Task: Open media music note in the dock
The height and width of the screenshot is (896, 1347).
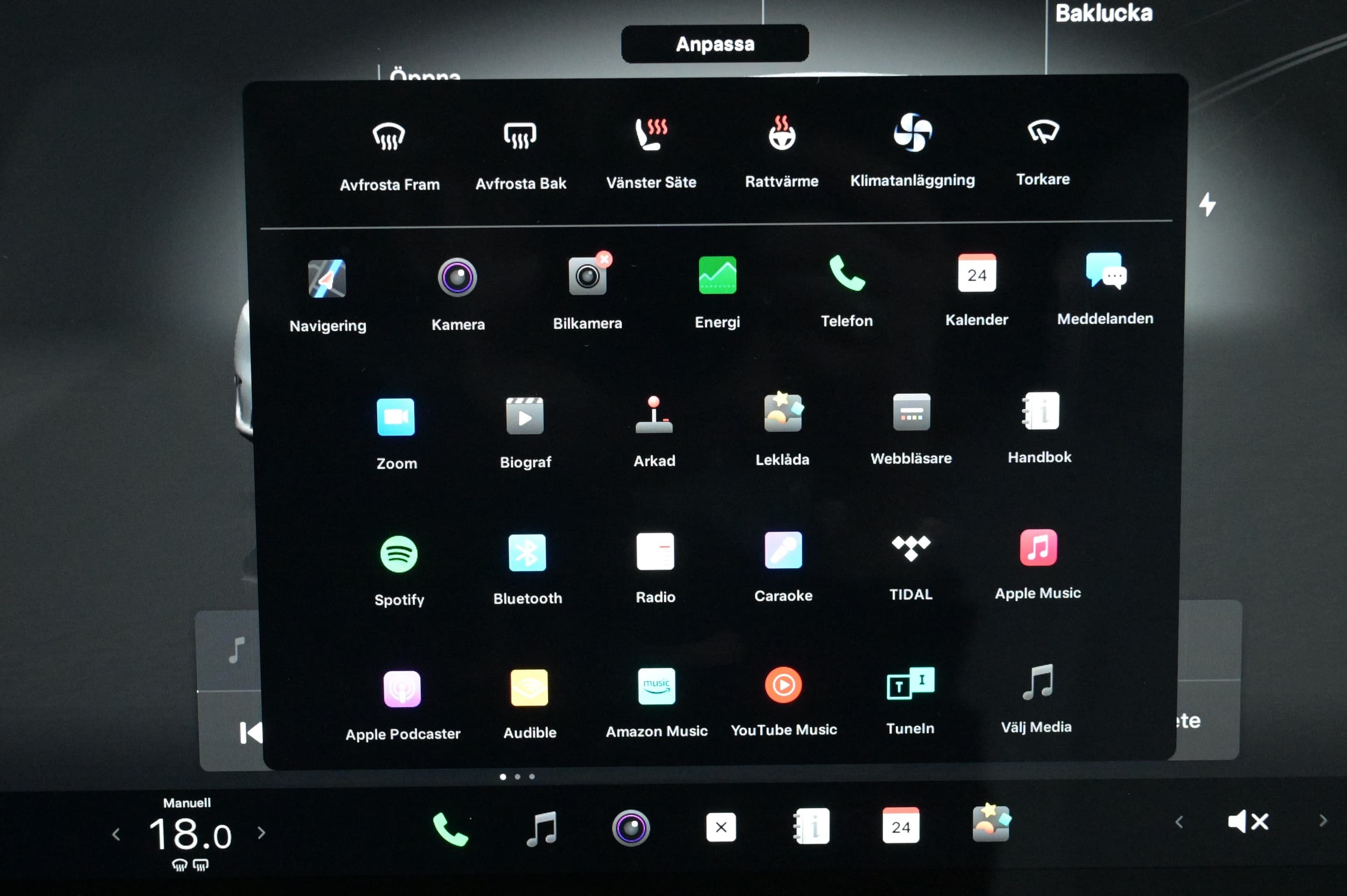Action: [541, 829]
